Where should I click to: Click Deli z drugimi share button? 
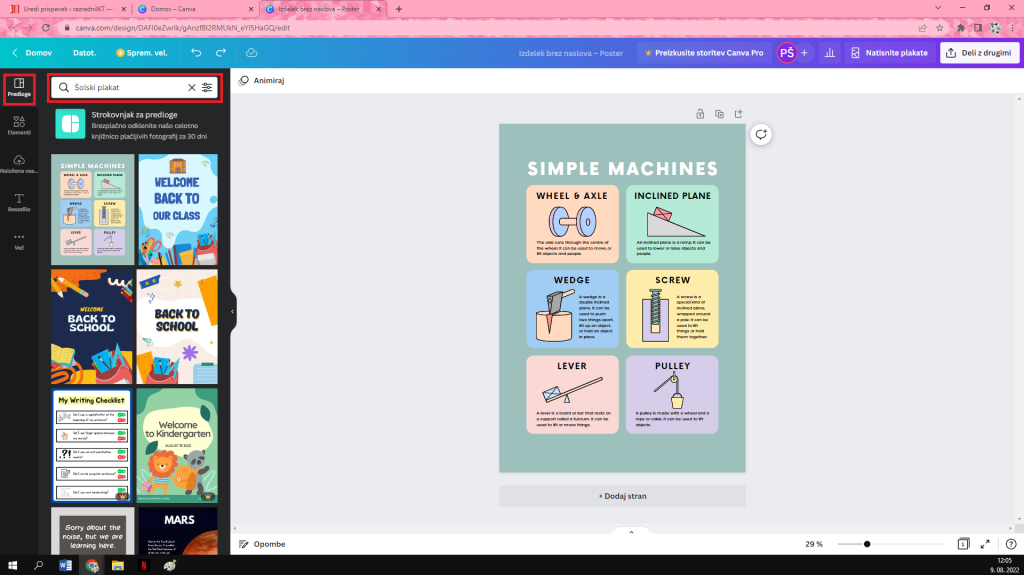click(x=979, y=53)
